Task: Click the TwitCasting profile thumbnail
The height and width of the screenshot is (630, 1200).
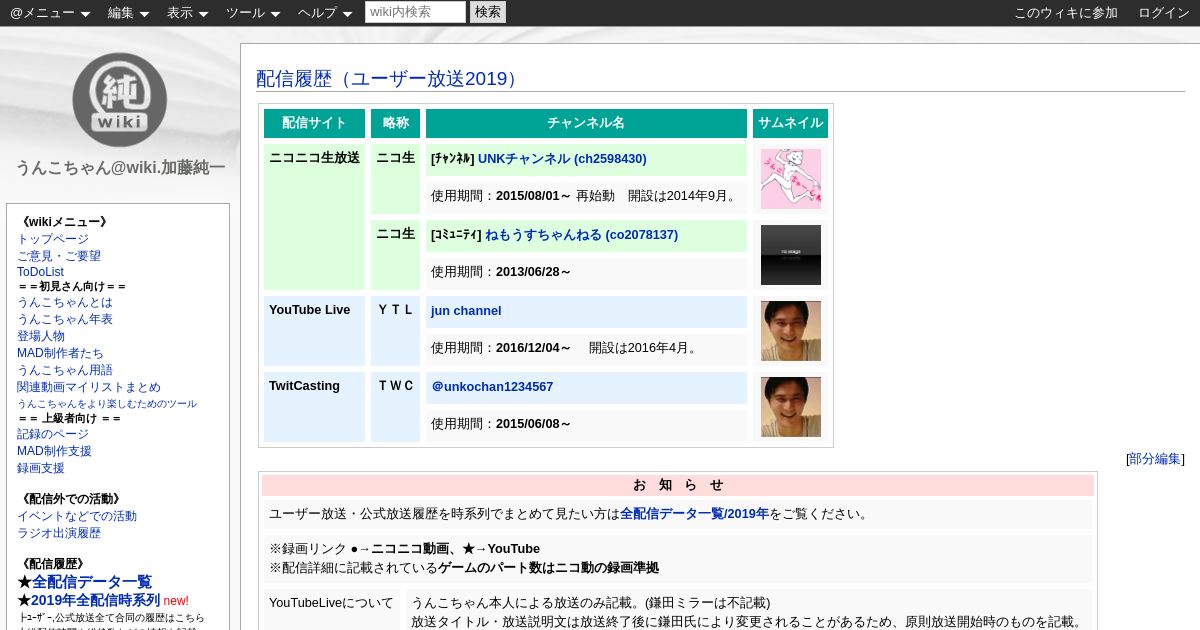Action: (790, 407)
